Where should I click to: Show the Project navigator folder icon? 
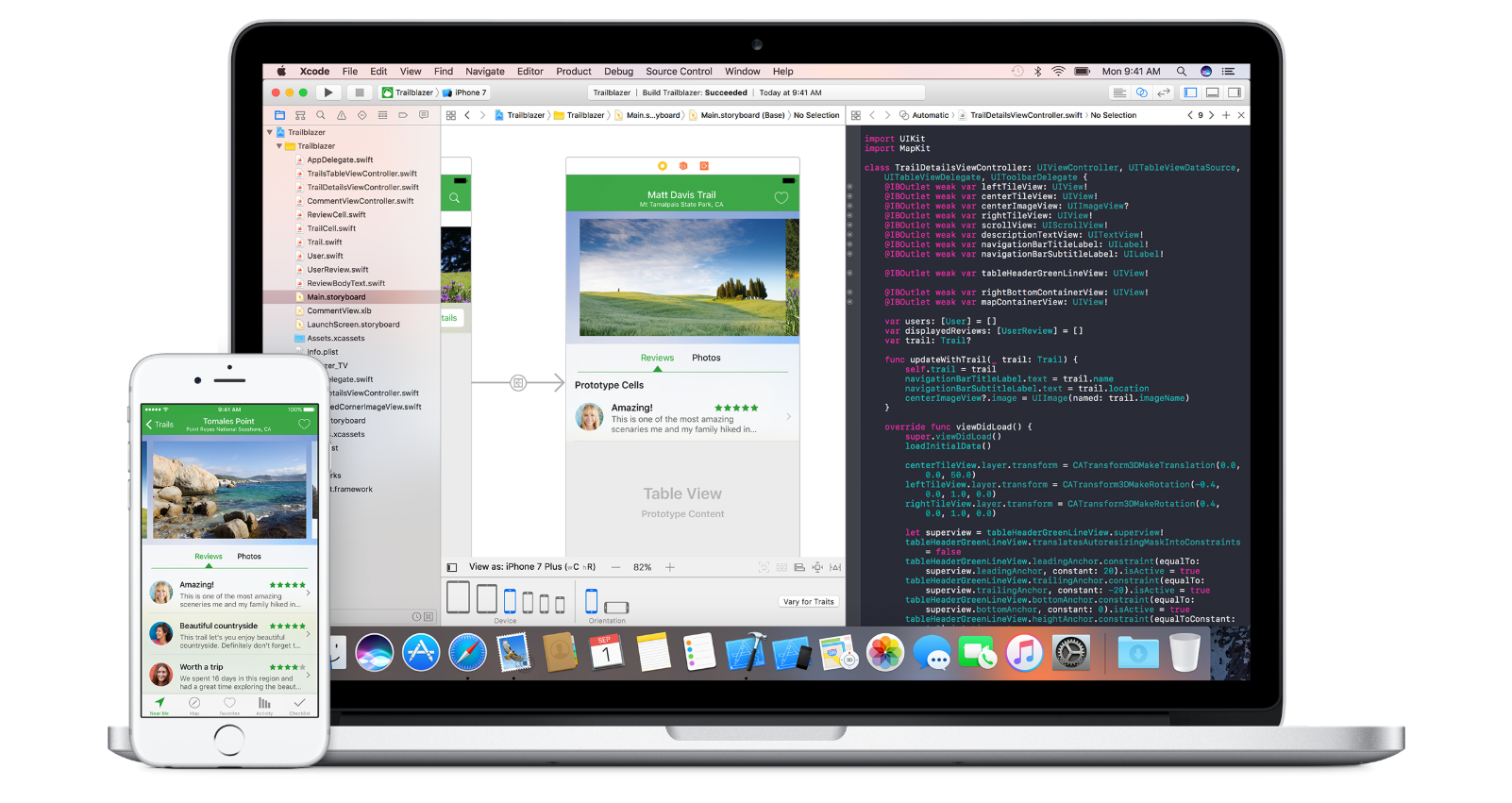pos(279,115)
